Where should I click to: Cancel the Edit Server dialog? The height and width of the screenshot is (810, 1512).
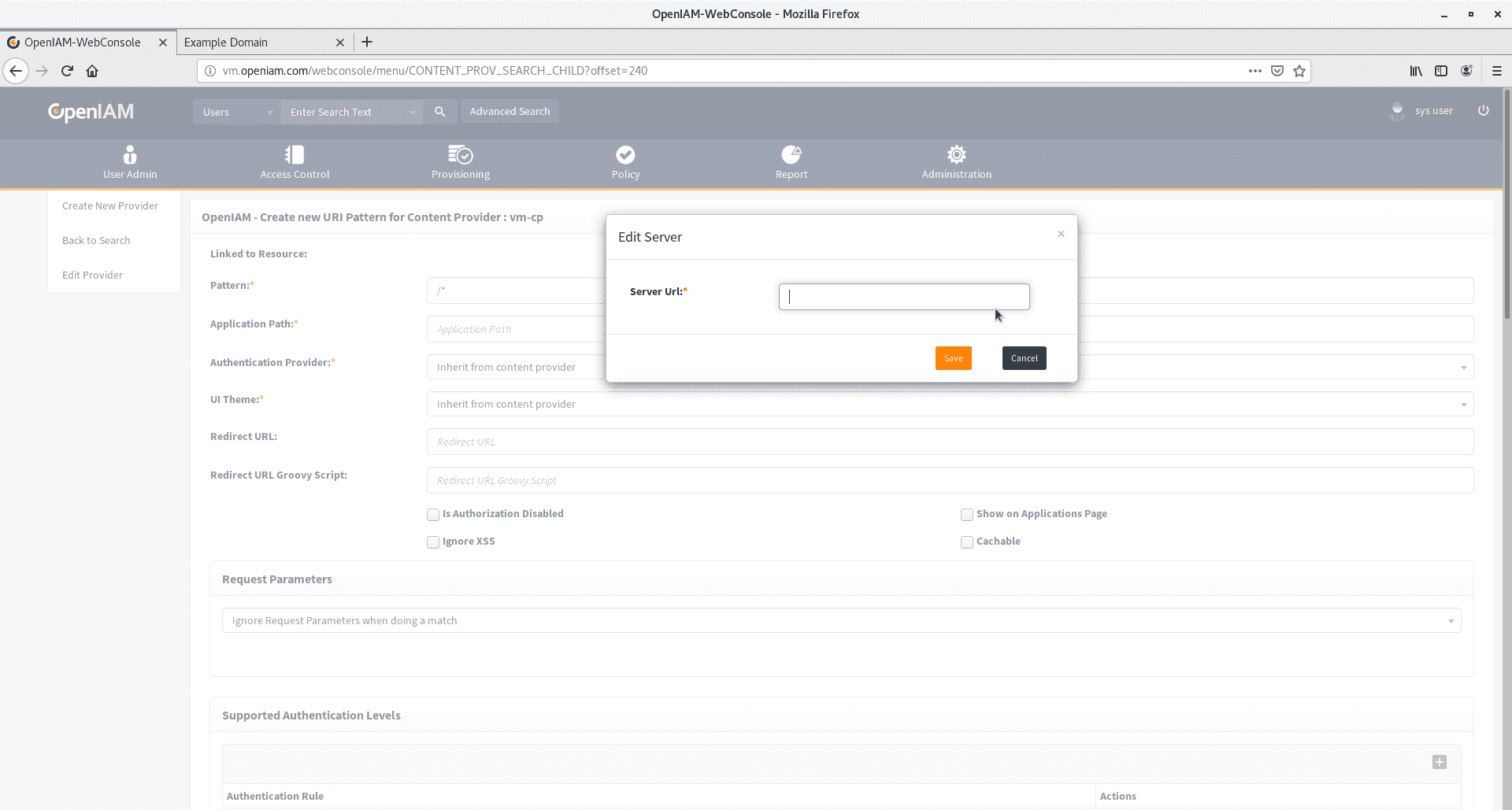click(1024, 358)
